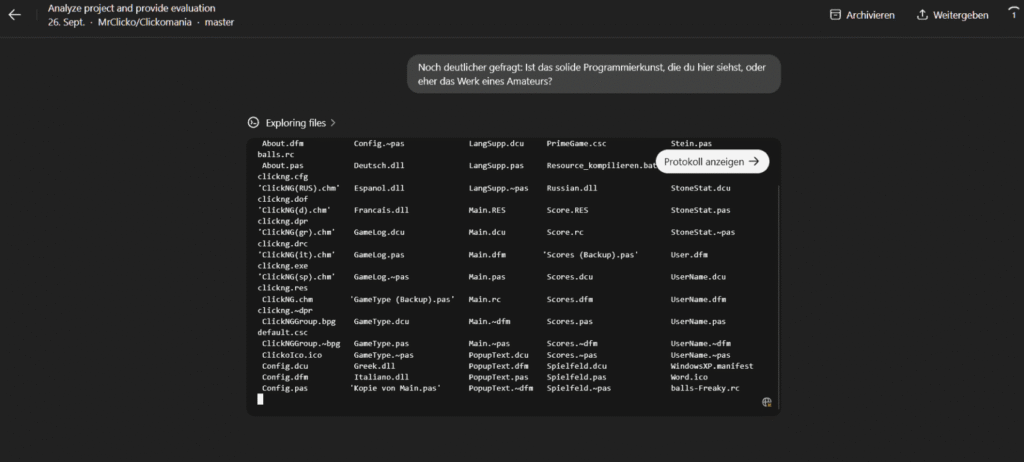Click the file name Italiano.dll
This screenshot has width=1024, height=462.
[x=381, y=377]
